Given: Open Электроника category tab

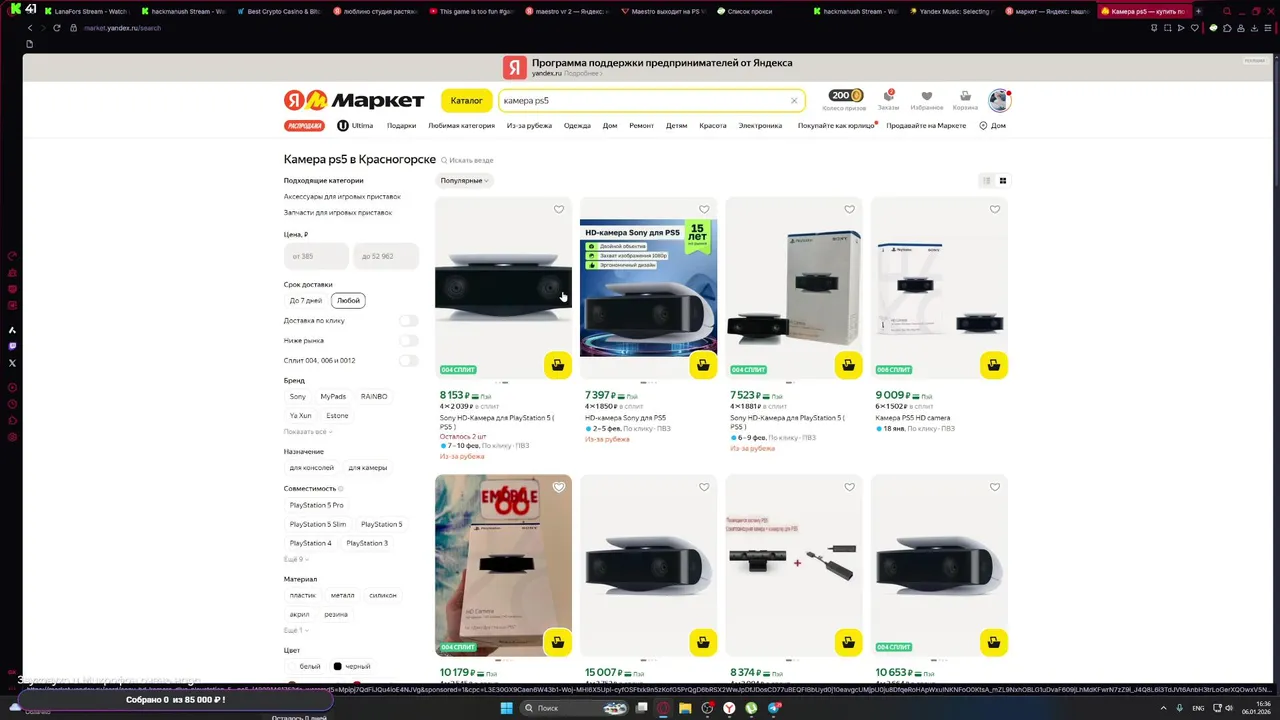Looking at the screenshot, I should coord(760,126).
